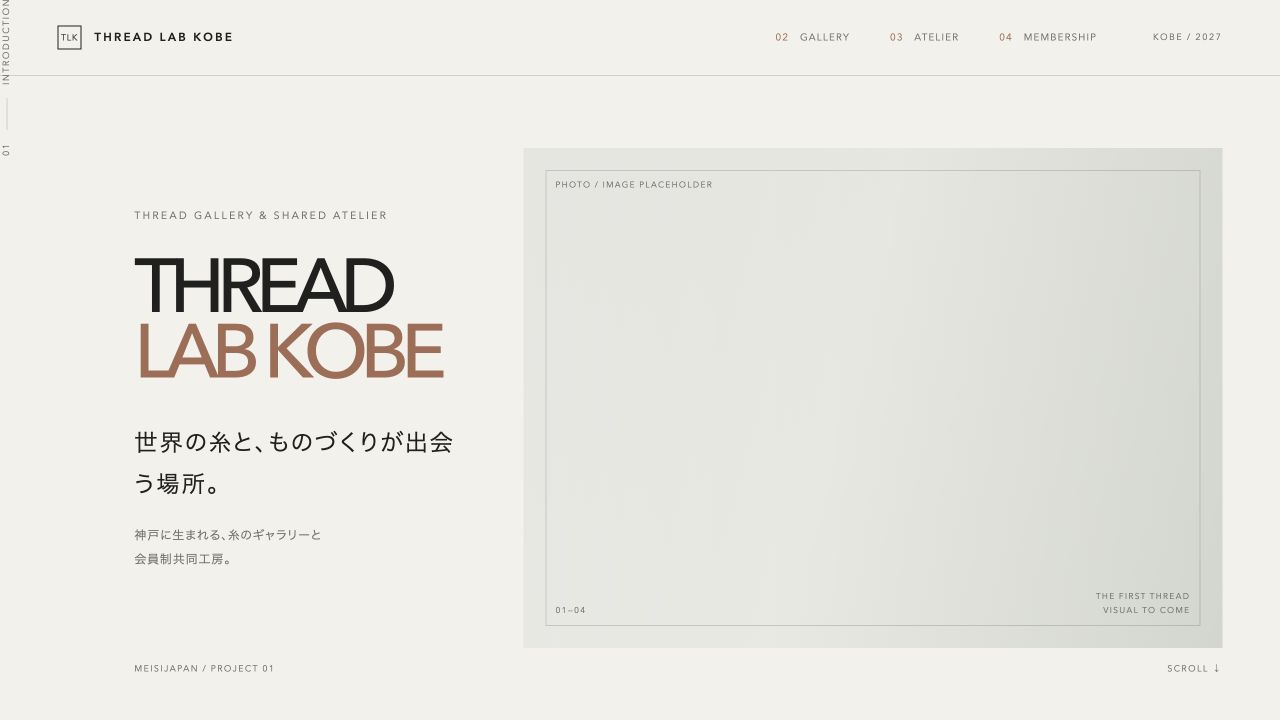Click the image placeholder panel
1280x720 pixels.
(x=873, y=398)
